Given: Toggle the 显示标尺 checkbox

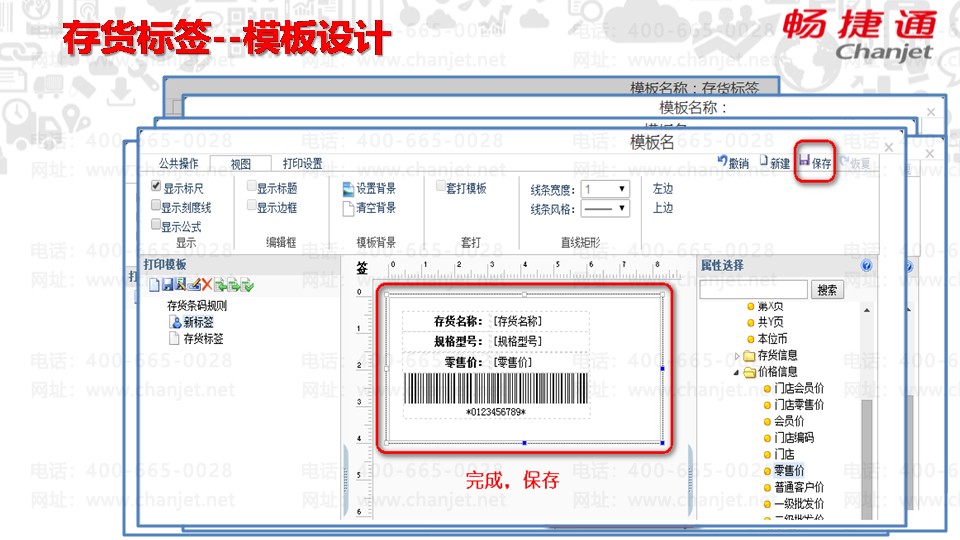Looking at the screenshot, I should pyautogui.click(x=156, y=186).
